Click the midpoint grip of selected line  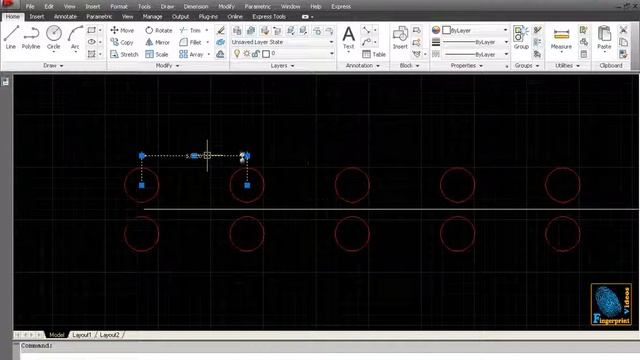[x=194, y=156]
